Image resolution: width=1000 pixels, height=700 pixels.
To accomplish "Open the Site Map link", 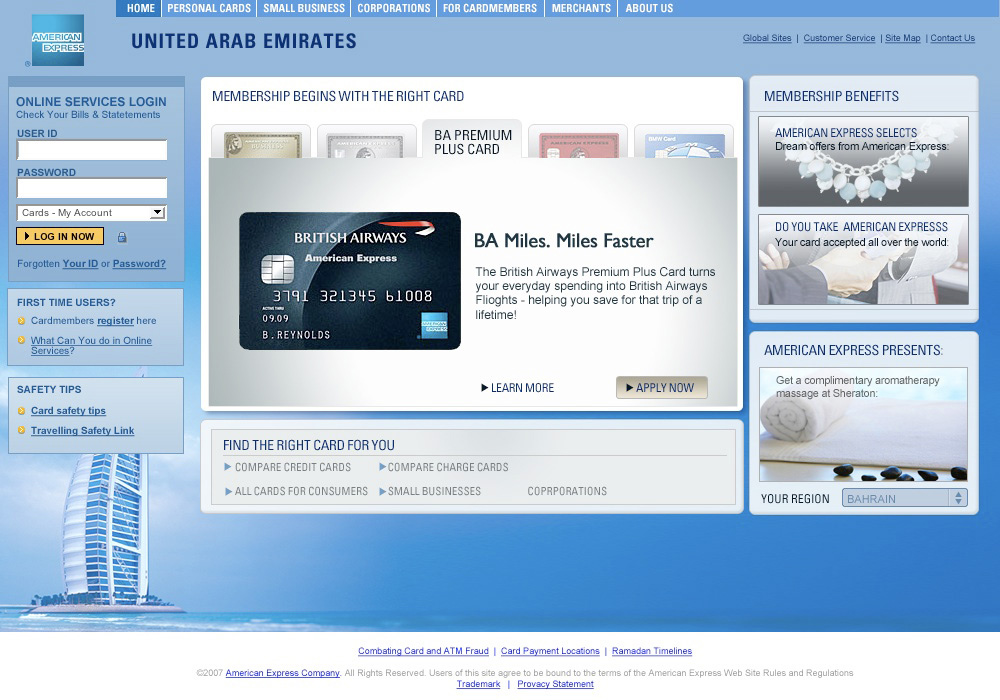I will point(902,38).
